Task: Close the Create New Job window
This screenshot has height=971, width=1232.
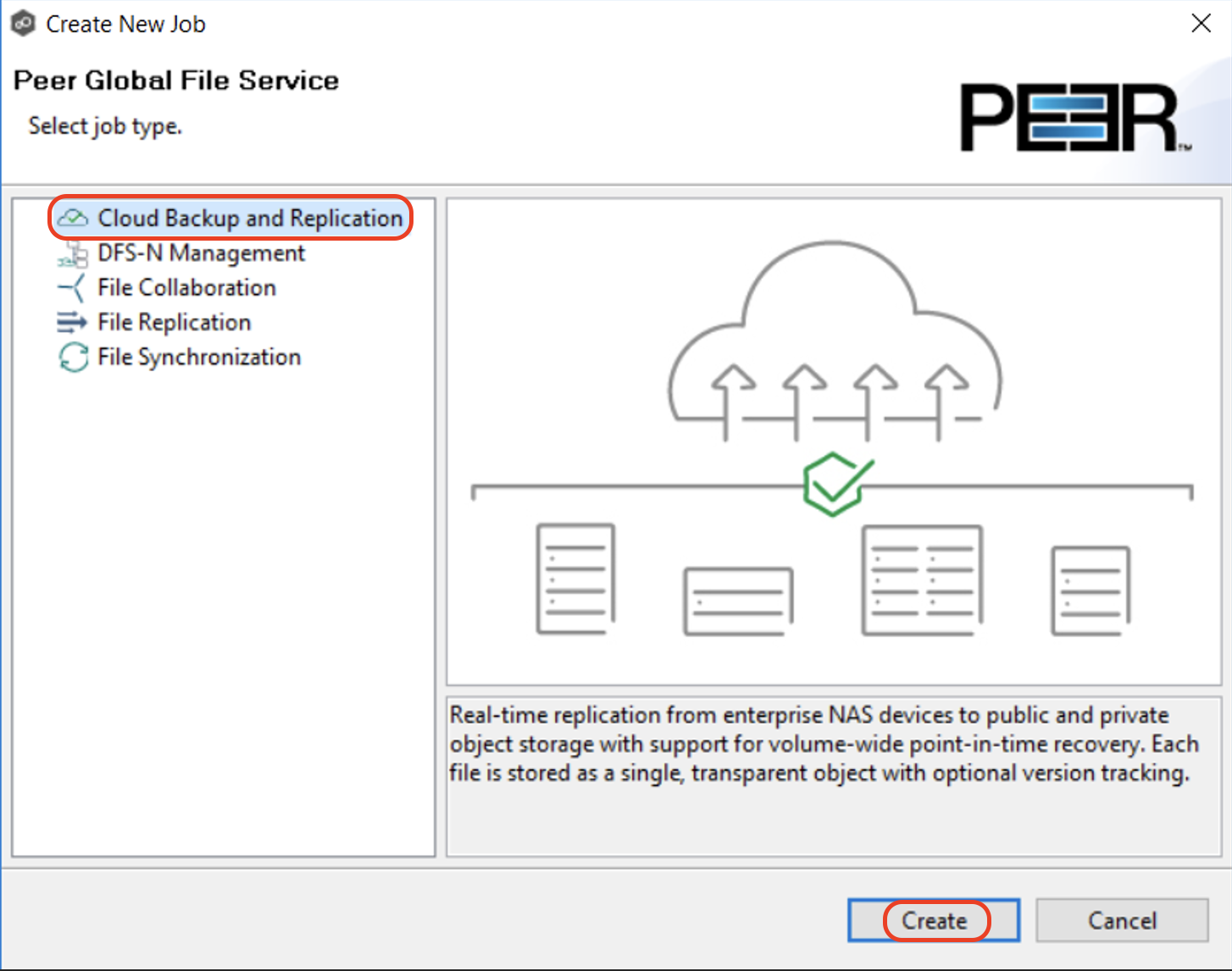Action: [x=1201, y=24]
